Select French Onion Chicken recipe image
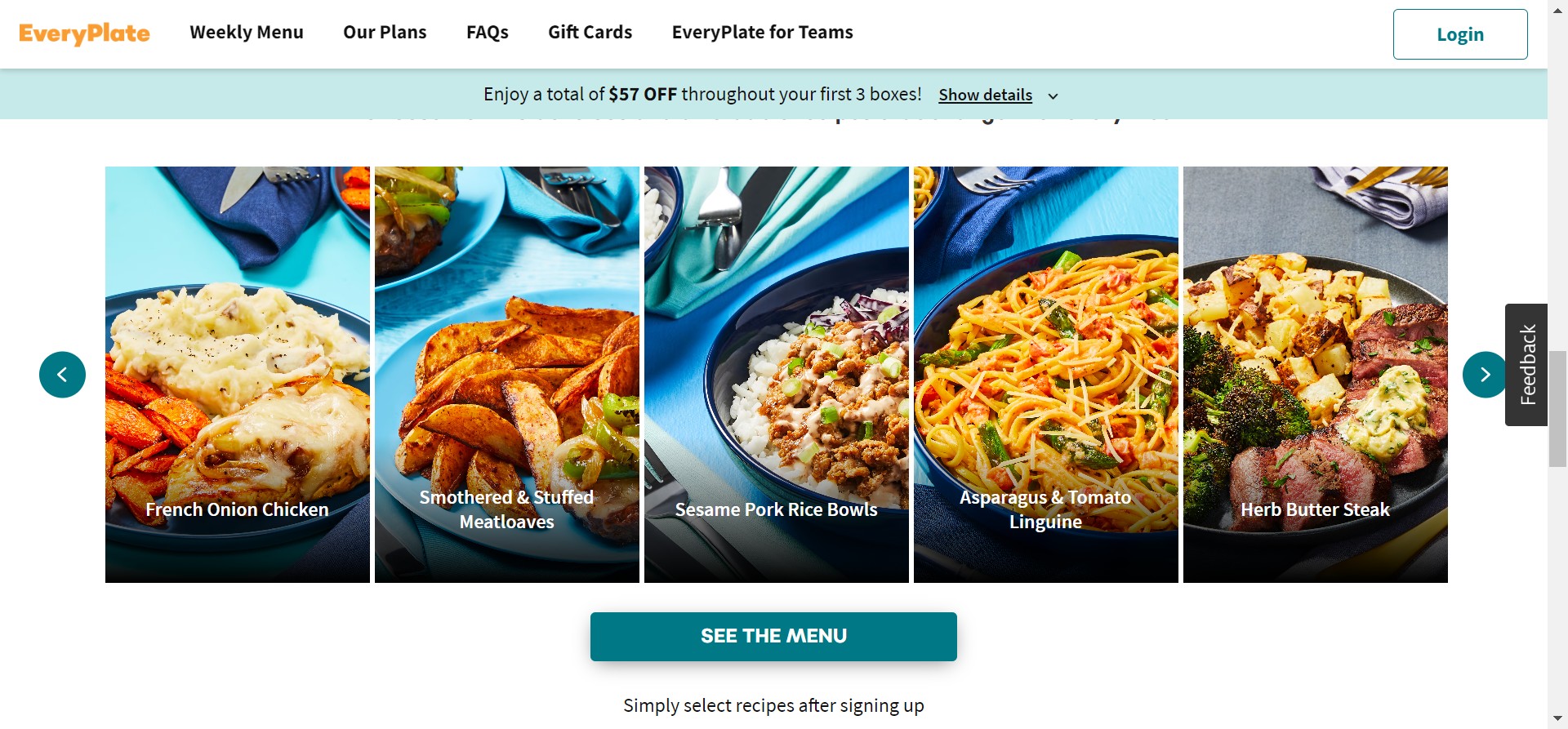1568x729 pixels. [238, 375]
